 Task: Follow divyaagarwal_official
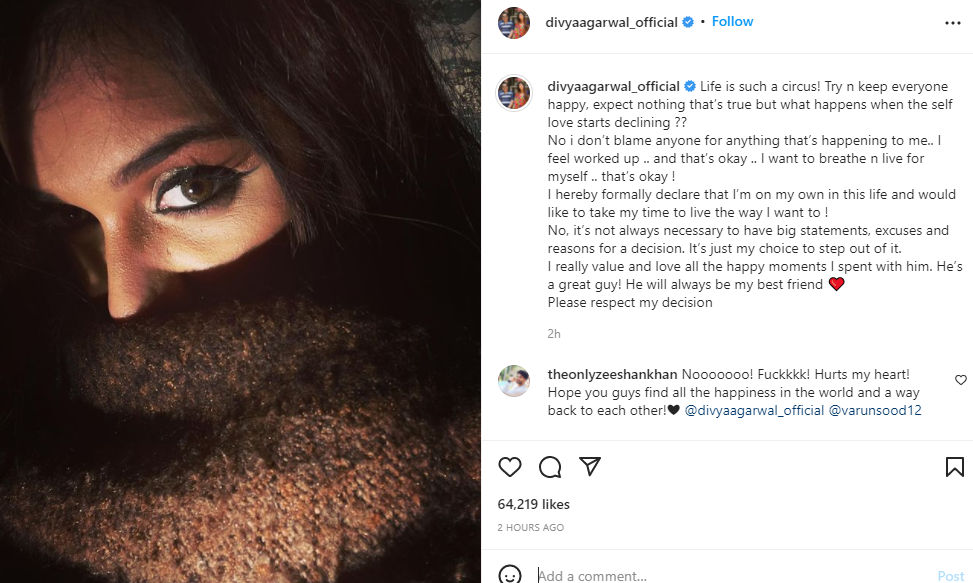[733, 21]
